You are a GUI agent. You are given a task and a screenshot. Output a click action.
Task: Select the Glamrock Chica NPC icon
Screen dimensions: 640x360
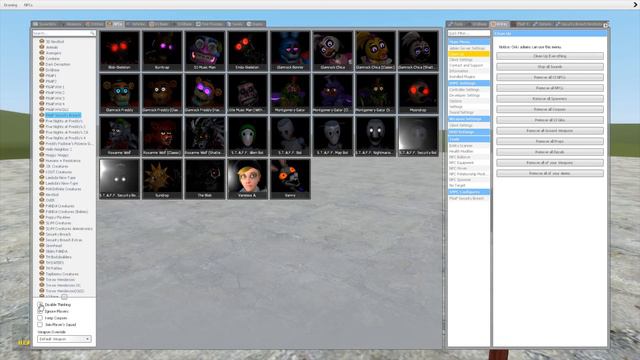coord(333,51)
